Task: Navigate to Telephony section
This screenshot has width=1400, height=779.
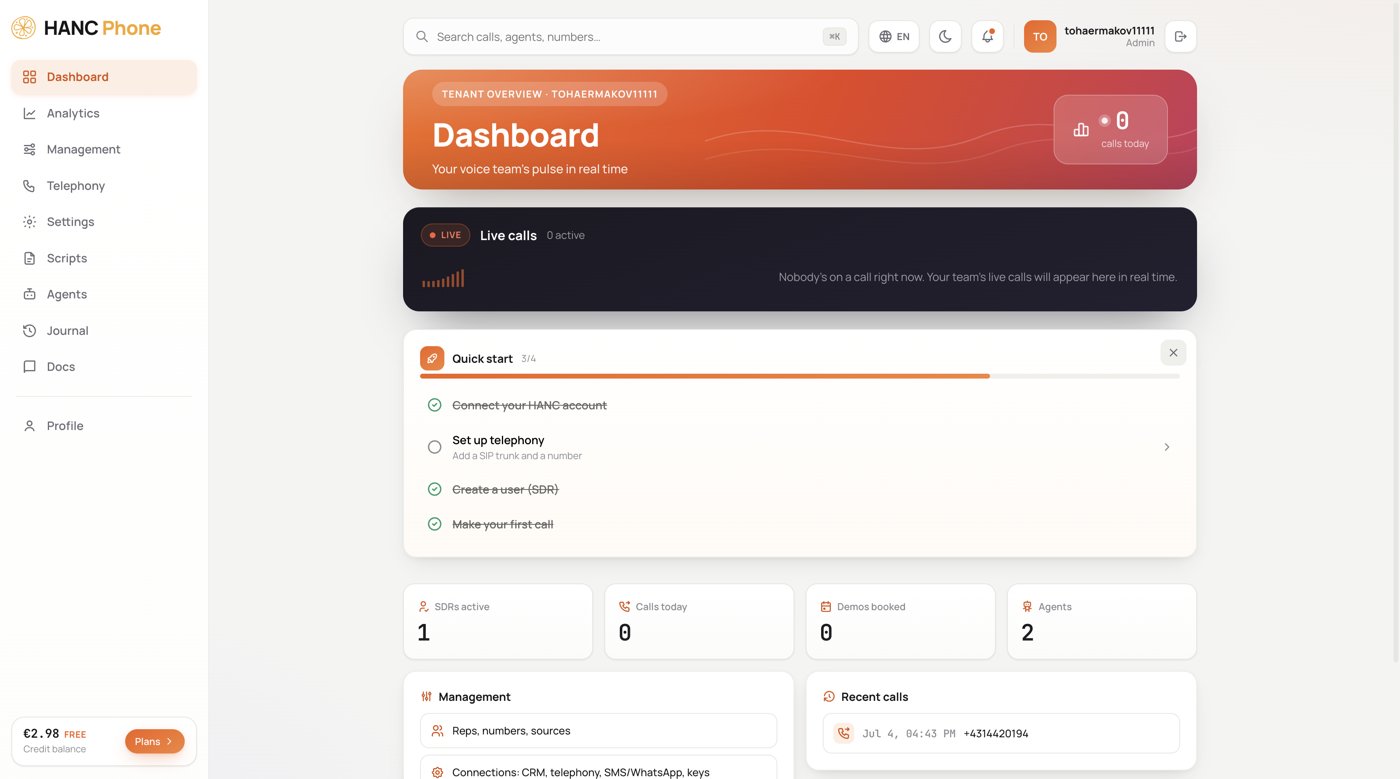Action: point(104,186)
